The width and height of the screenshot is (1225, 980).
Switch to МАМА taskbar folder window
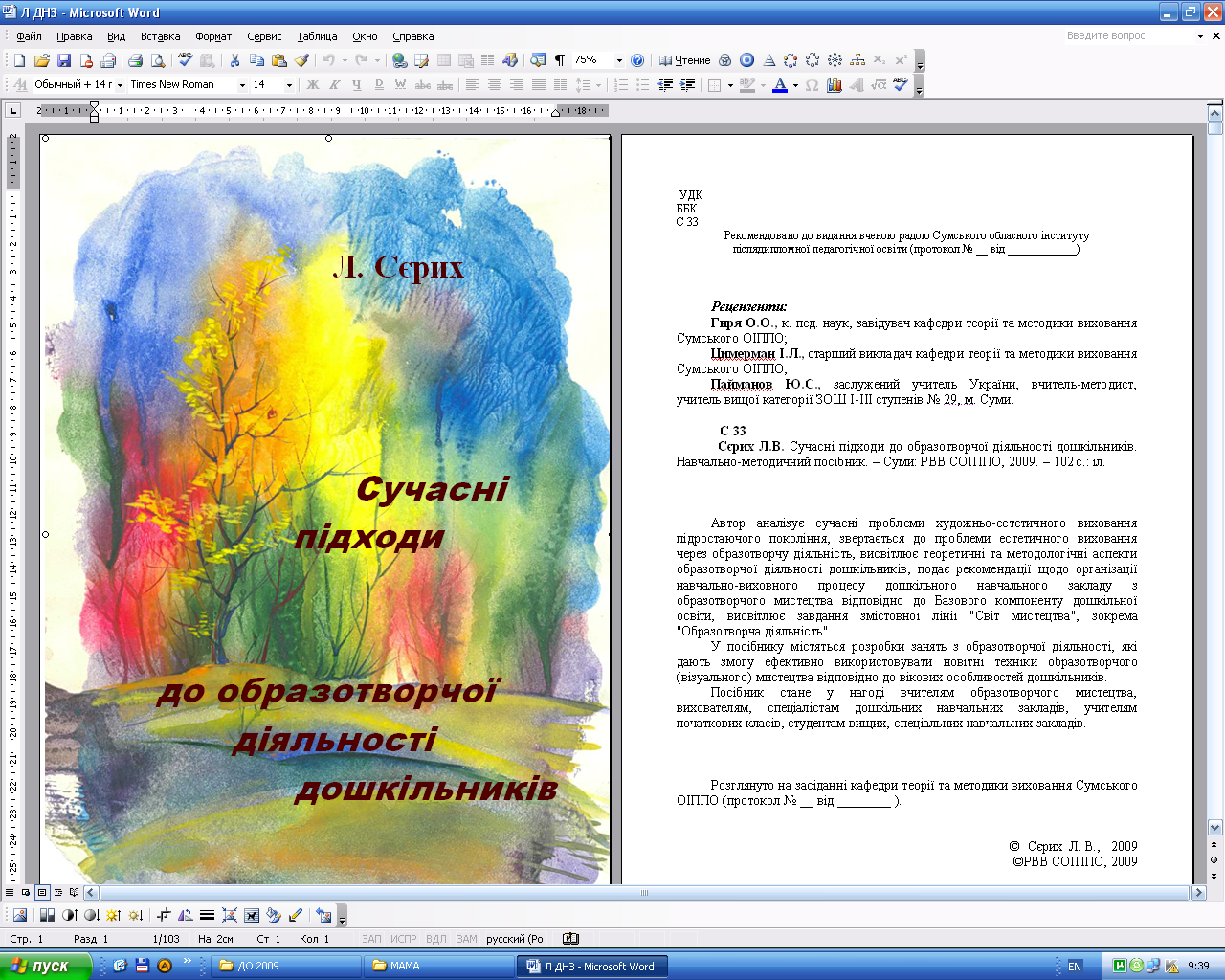coord(437,966)
